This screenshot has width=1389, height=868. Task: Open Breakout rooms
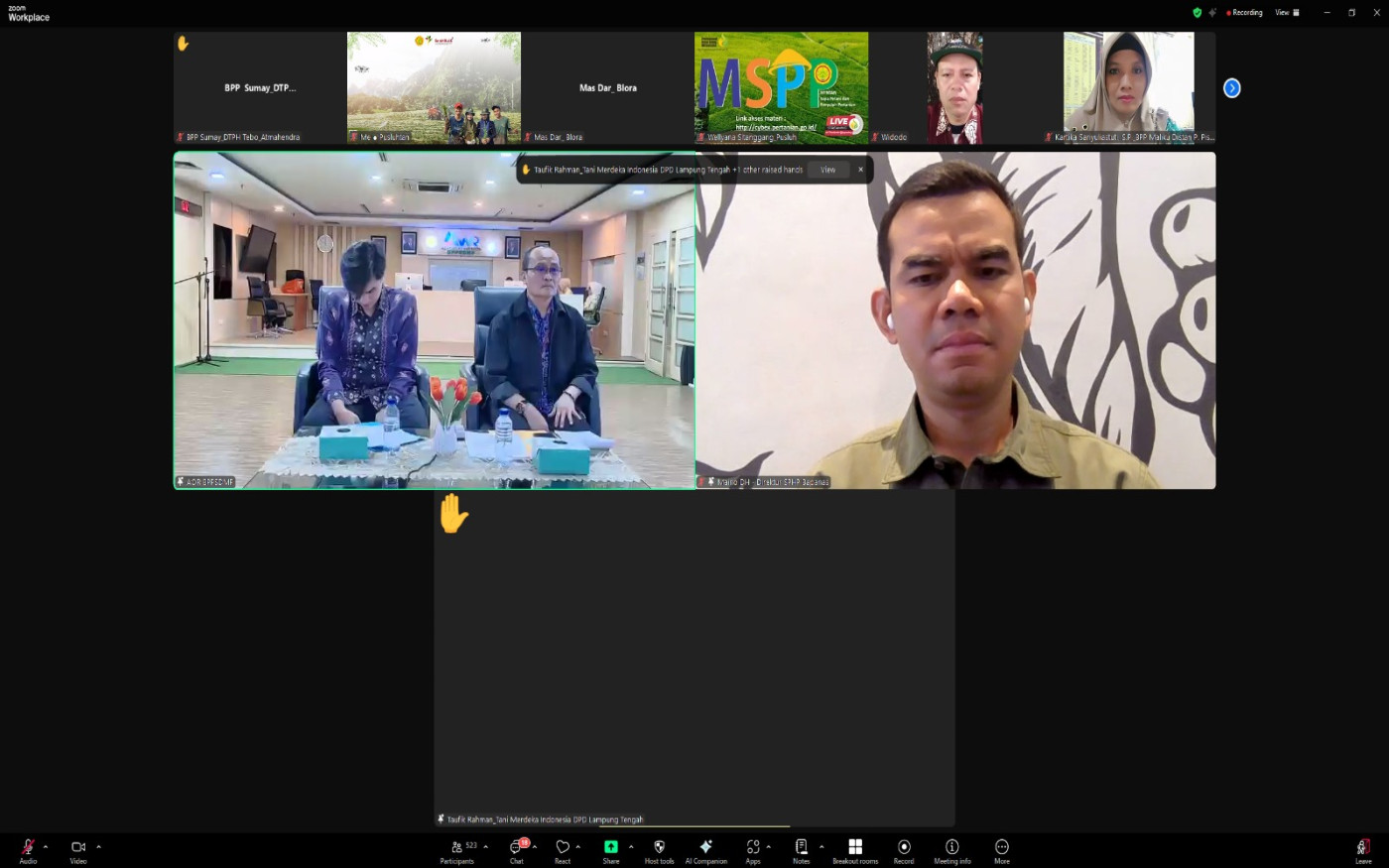click(854, 848)
